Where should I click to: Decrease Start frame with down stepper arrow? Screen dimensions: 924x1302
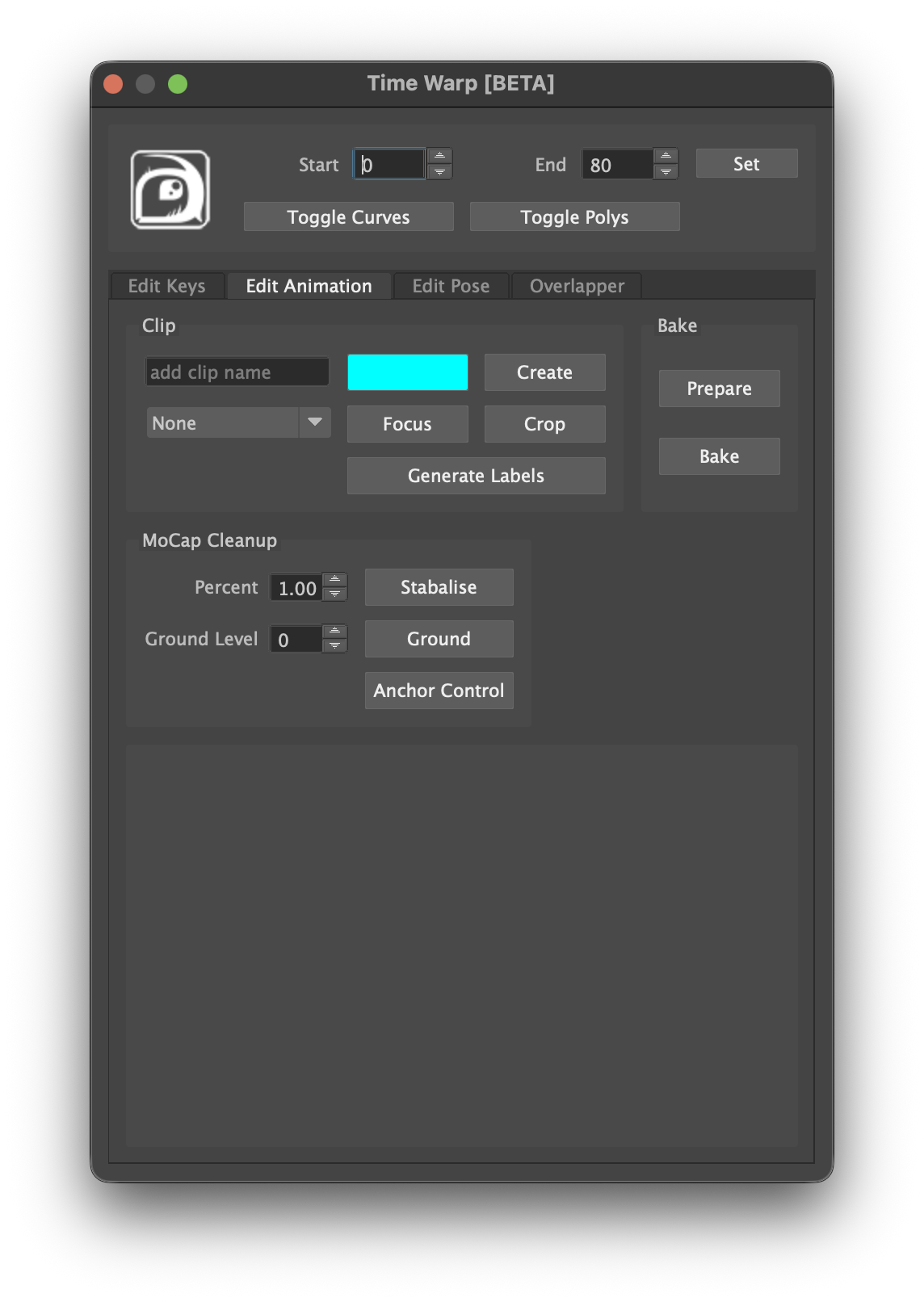(439, 172)
